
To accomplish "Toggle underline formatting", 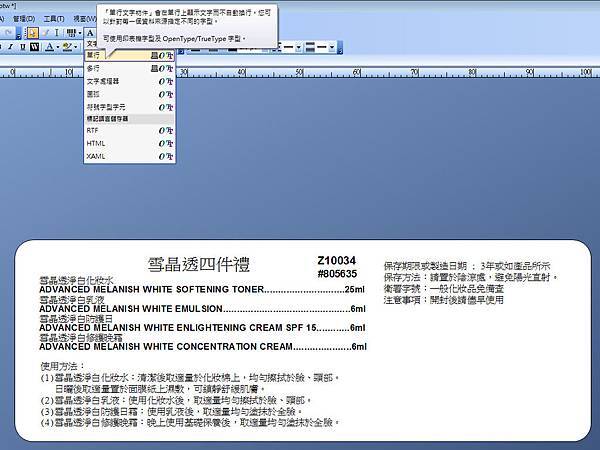I will coord(23,47).
